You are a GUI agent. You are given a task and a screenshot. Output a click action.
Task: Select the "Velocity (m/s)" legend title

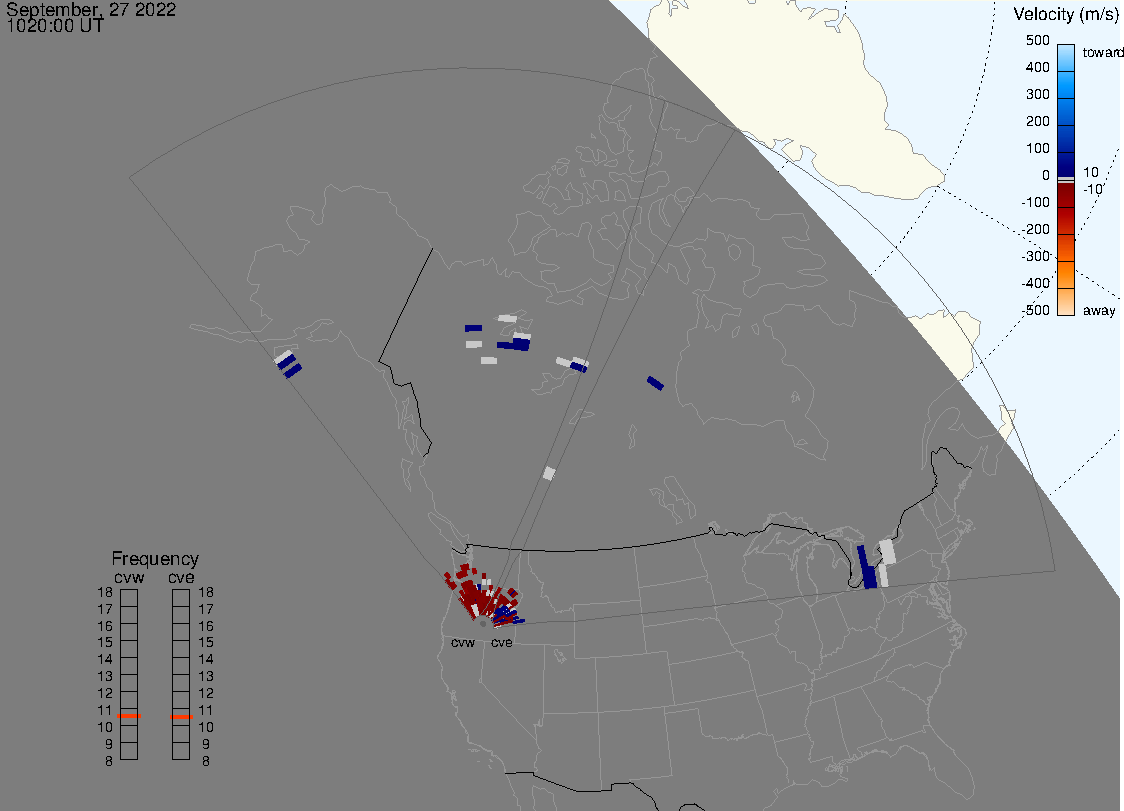coord(1066,14)
